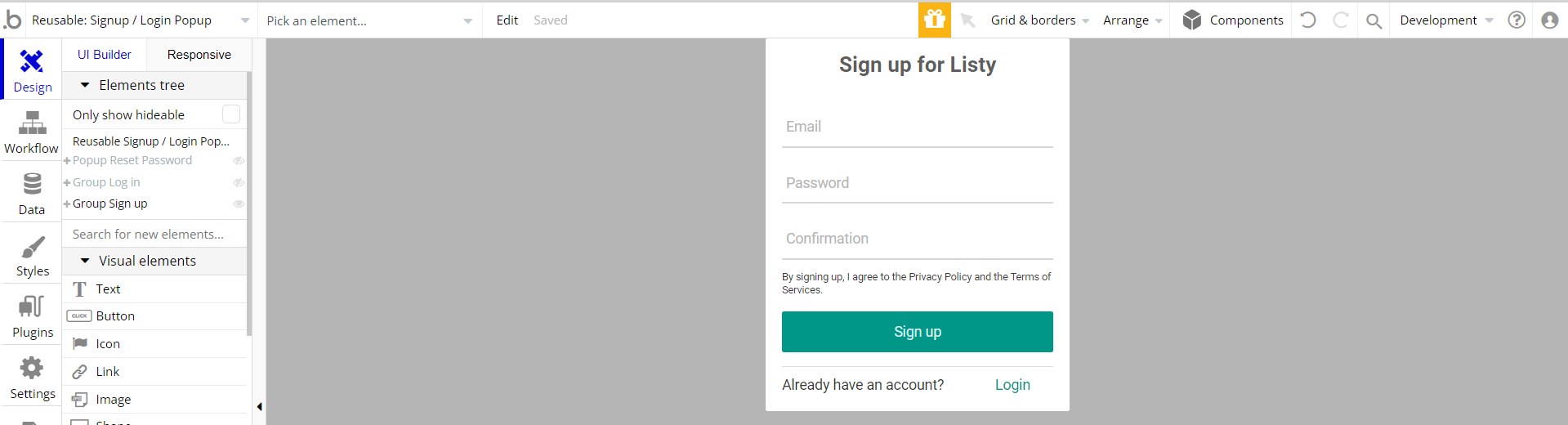Open the help question mark icon
The height and width of the screenshot is (425, 1568).
pyautogui.click(x=1517, y=20)
